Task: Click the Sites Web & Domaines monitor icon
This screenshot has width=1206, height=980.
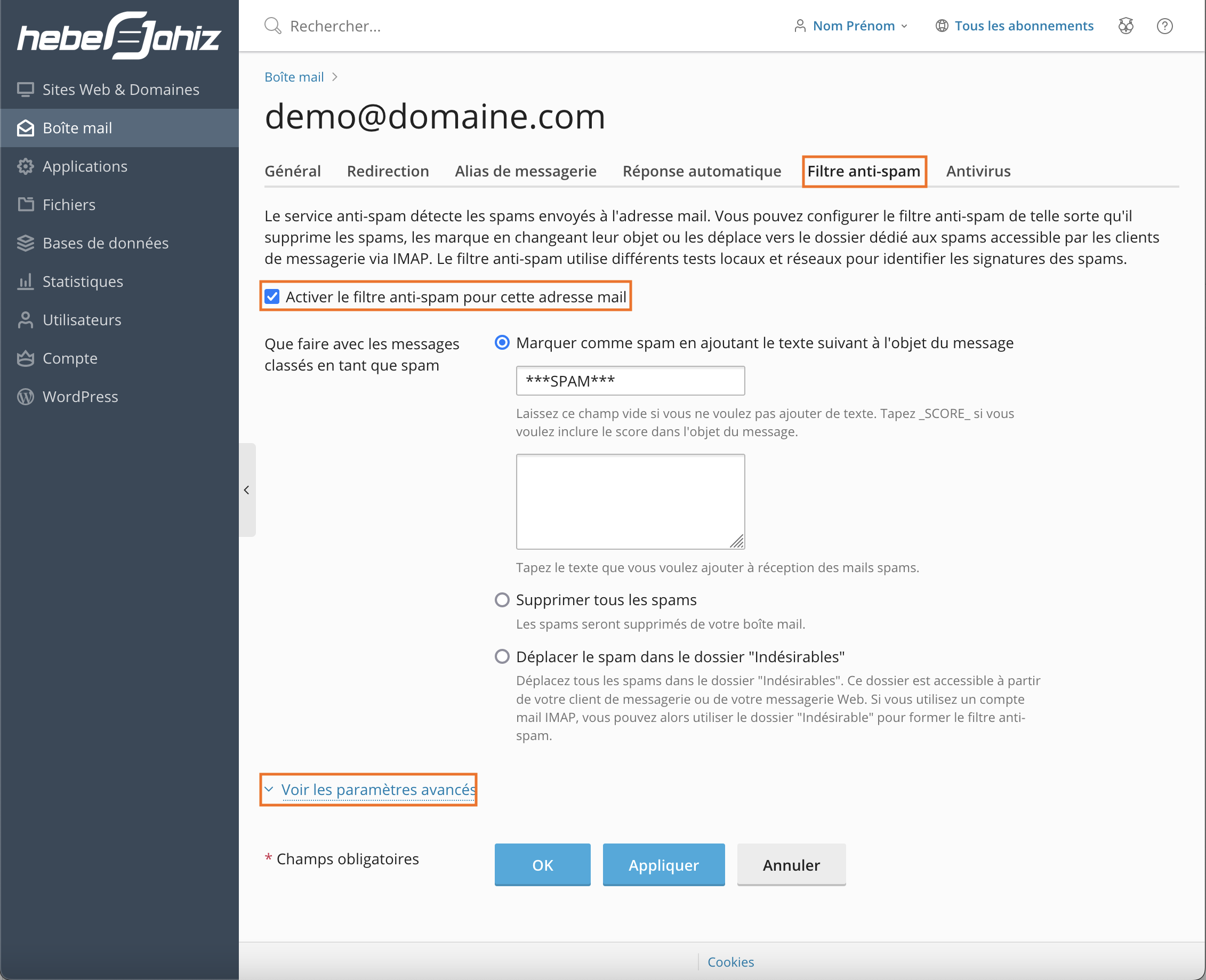Action: 26,89
